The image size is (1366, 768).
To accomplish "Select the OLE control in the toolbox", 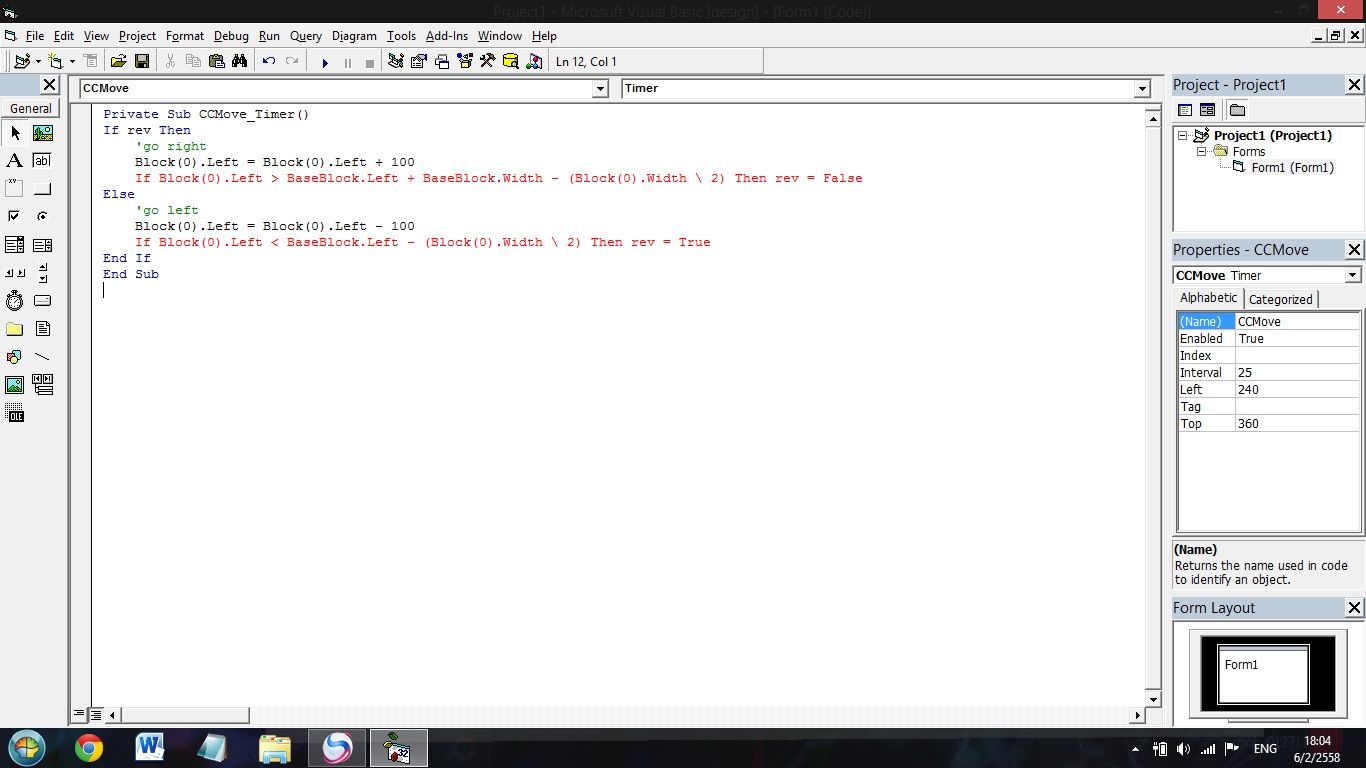I will (15, 413).
